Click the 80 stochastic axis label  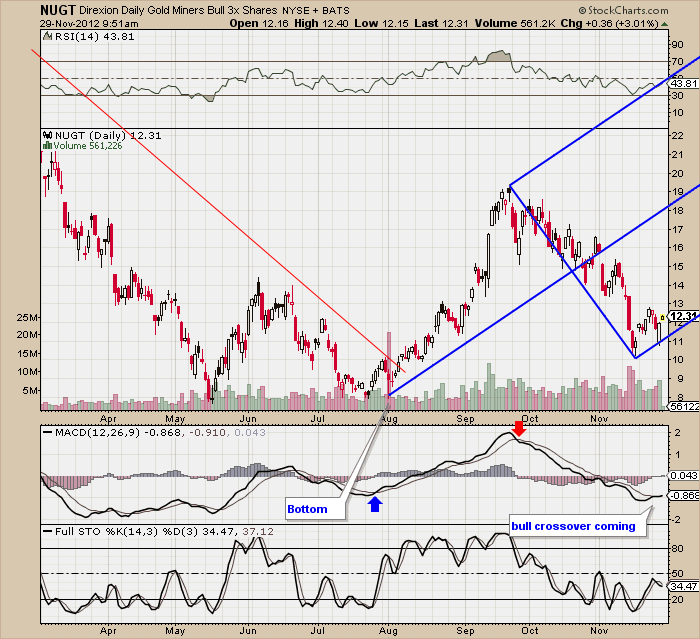pyautogui.click(x=677, y=548)
